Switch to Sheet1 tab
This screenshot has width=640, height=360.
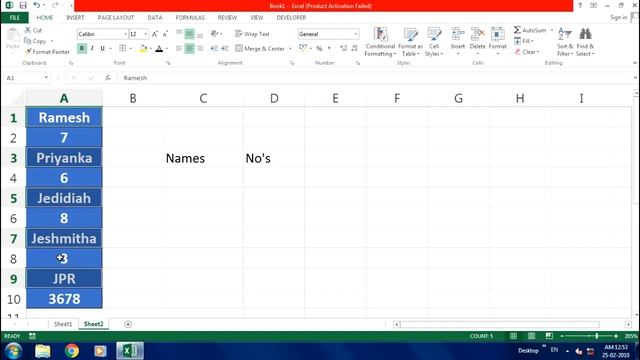coord(62,324)
